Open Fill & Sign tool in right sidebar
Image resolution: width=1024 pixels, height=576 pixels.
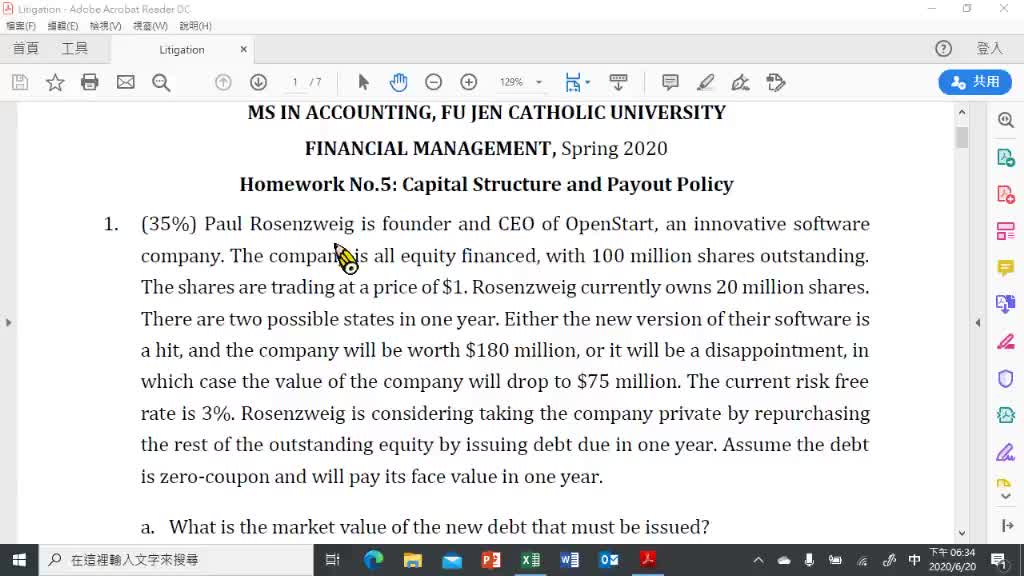point(1005,452)
